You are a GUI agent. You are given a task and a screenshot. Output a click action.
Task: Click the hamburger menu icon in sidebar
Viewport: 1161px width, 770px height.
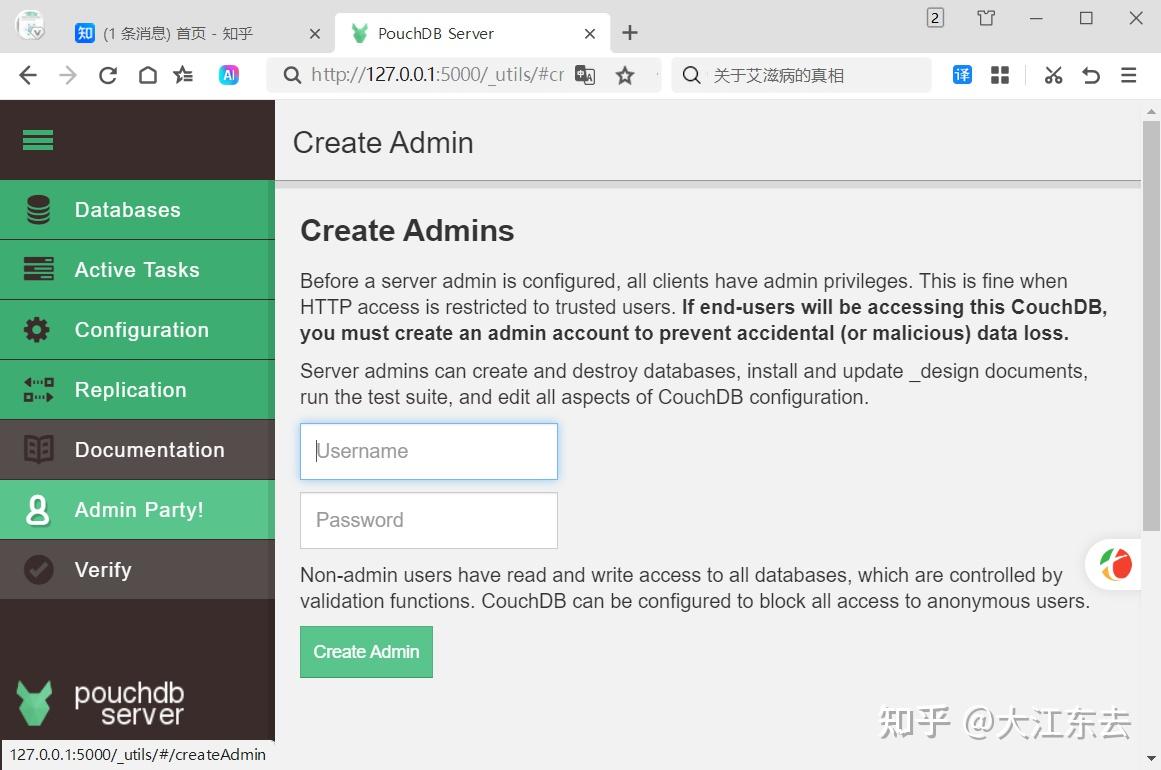[x=38, y=141]
